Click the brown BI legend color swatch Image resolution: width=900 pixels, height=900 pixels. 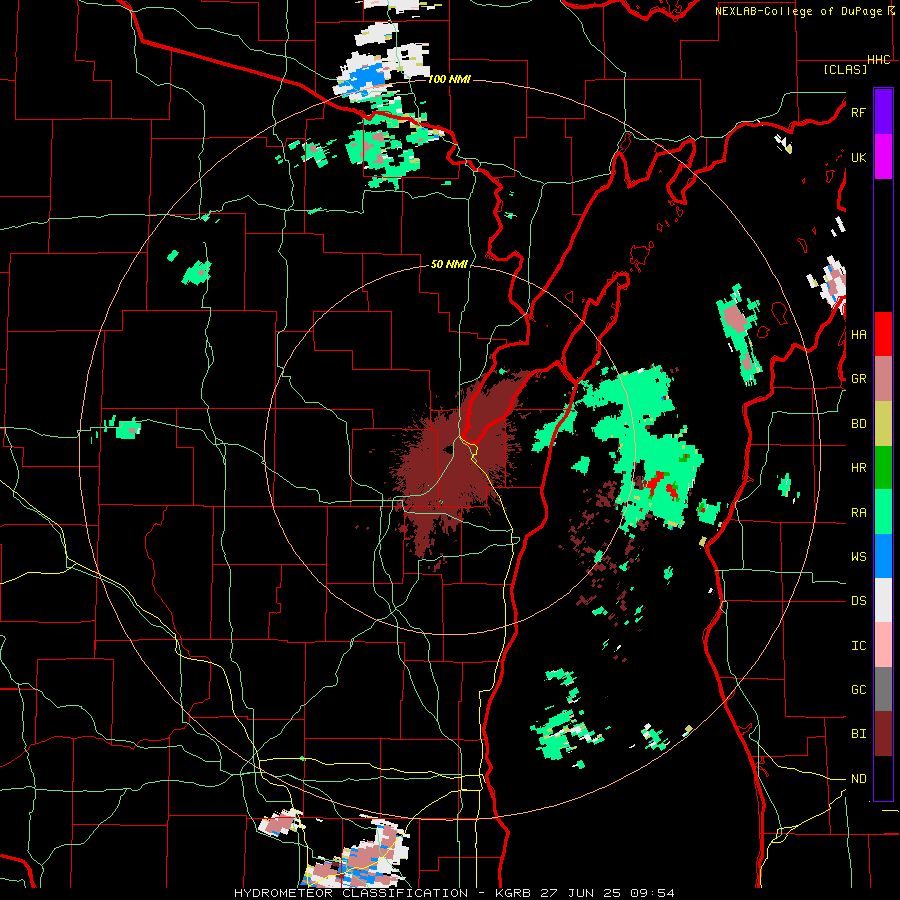coord(883,734)
